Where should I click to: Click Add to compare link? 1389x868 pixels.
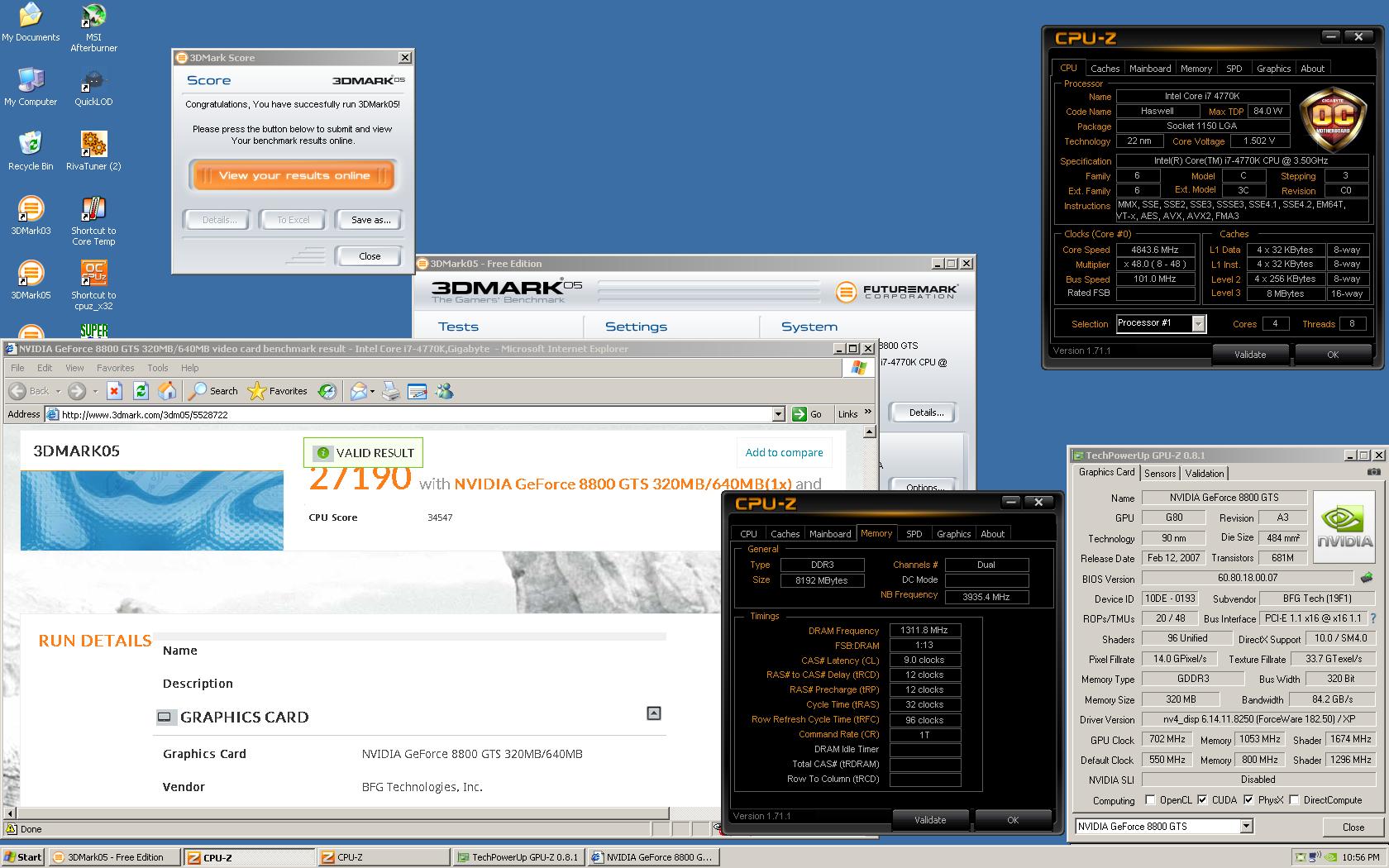[x=784, y=452]
